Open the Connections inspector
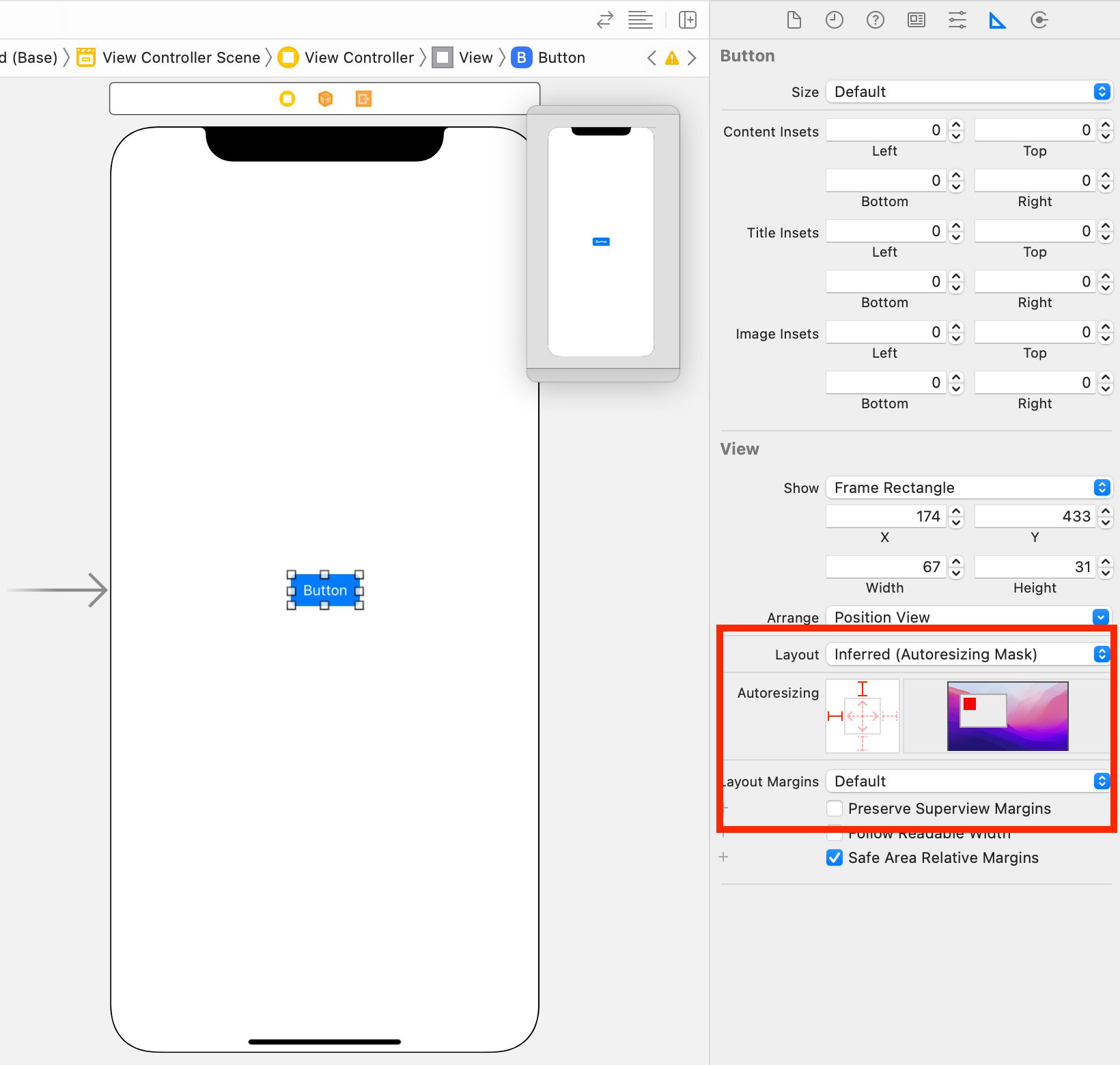Screen dimensions: 1120x1065 1039,20
